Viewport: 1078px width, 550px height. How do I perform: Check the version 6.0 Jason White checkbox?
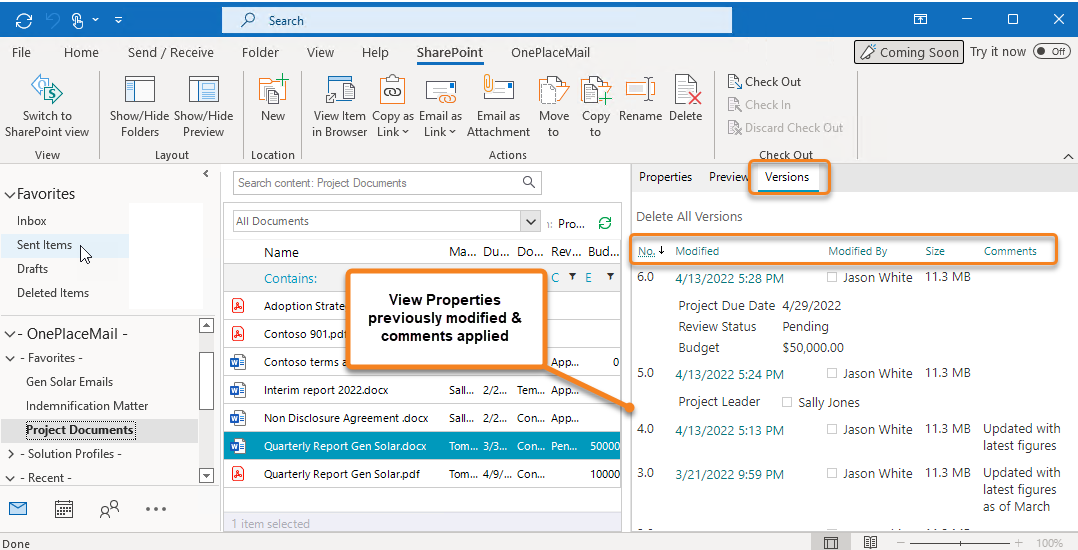click(x=832, y=277)
